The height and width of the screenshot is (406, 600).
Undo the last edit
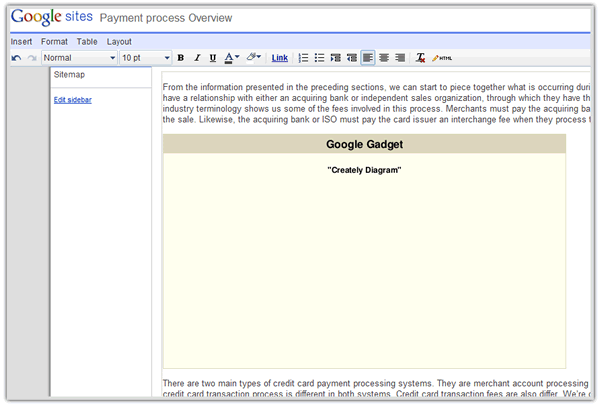(x=16, y=58)
